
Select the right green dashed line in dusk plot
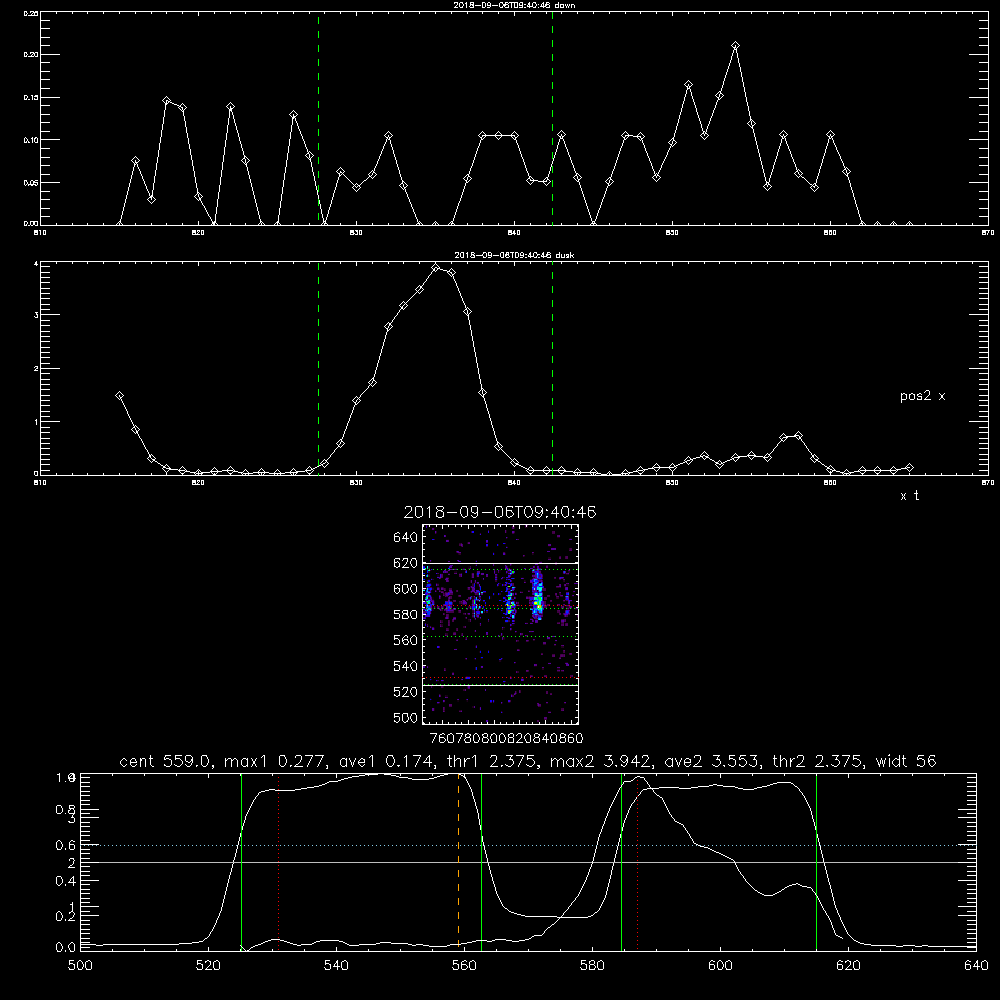click(x=552, y=368)
